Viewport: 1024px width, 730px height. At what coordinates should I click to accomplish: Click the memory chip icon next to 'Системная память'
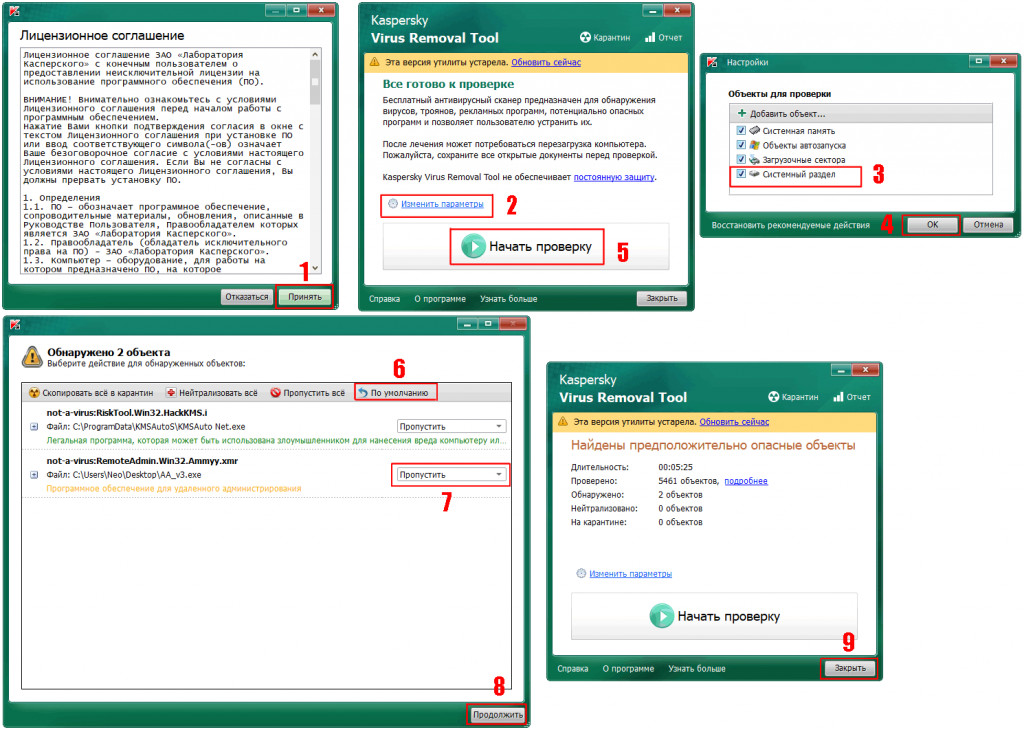pyautogui.click(x=754, y=131)
